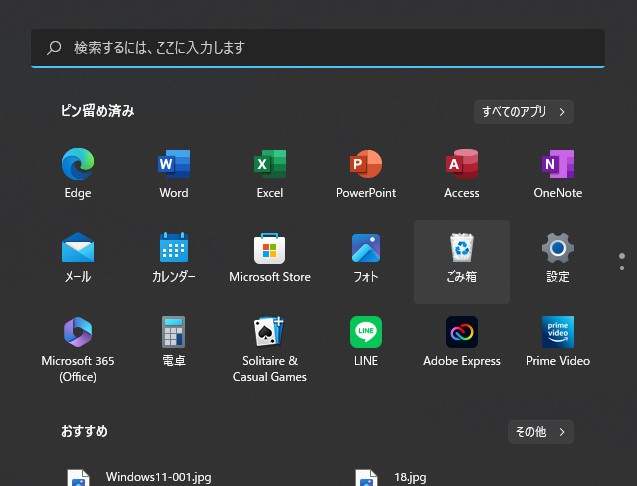Launch Adobe Express

[x=462, y=342]
